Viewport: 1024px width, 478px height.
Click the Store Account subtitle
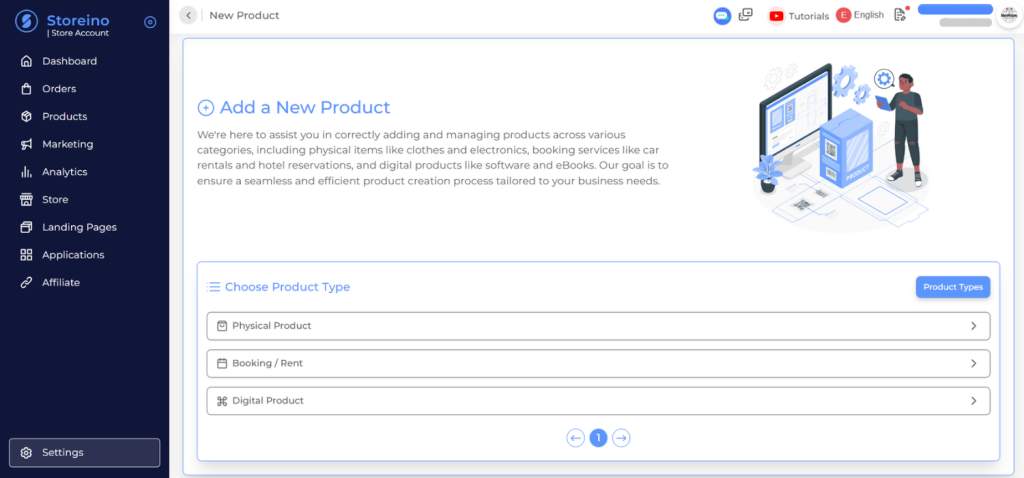tap(78, 33)
